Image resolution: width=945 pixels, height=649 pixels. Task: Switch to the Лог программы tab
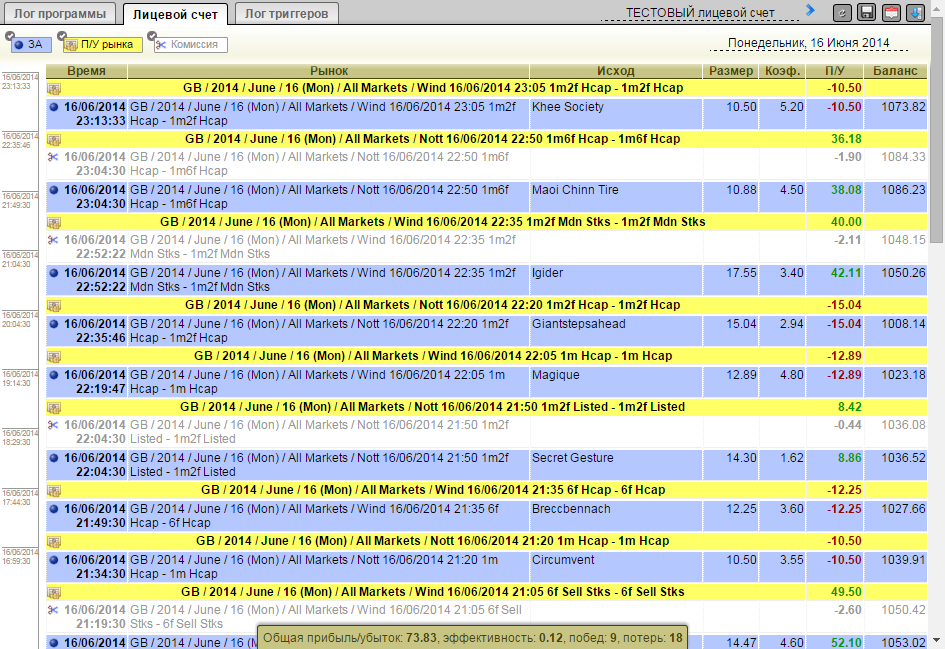pos(60,13)
